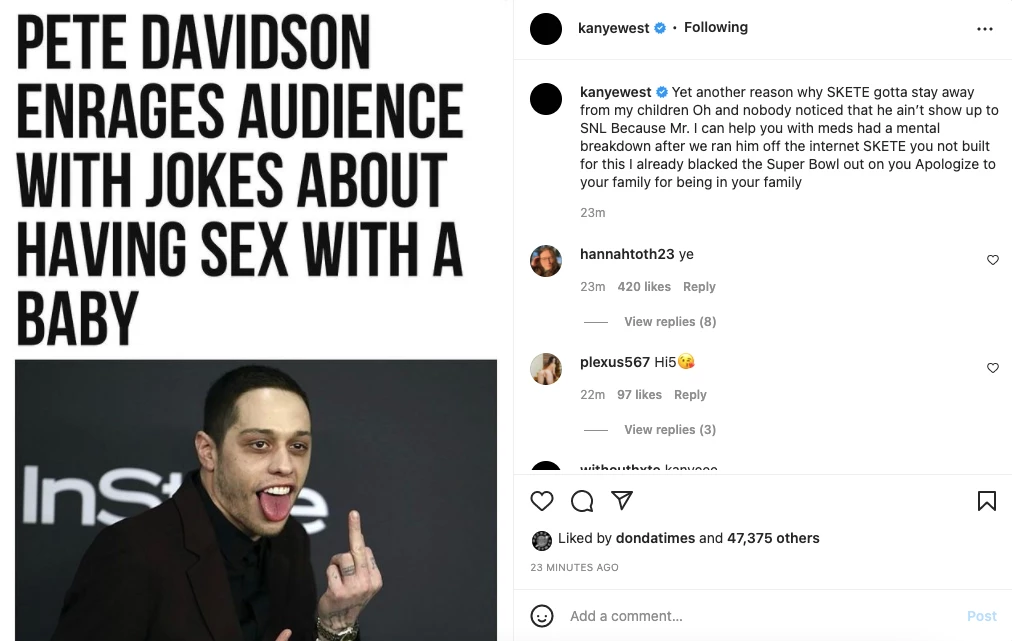Viewport: 1012px width, 641px height.
Task: Open the Following dropdown button
Action: [716, 27]
